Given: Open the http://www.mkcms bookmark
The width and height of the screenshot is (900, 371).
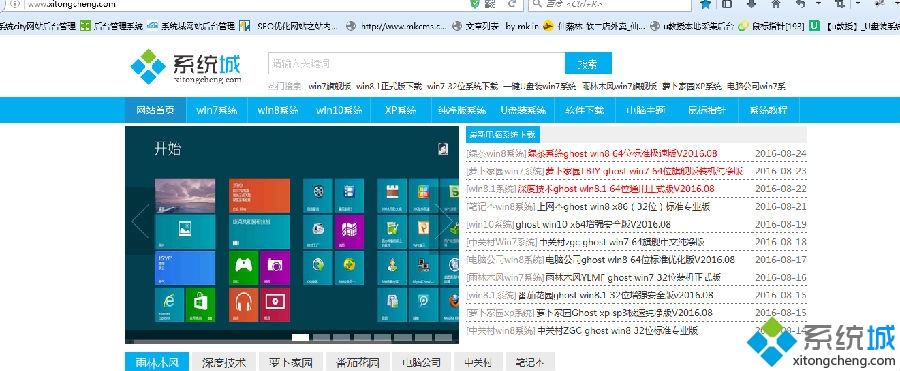Looking at the screenshot, I should [397, 26].
